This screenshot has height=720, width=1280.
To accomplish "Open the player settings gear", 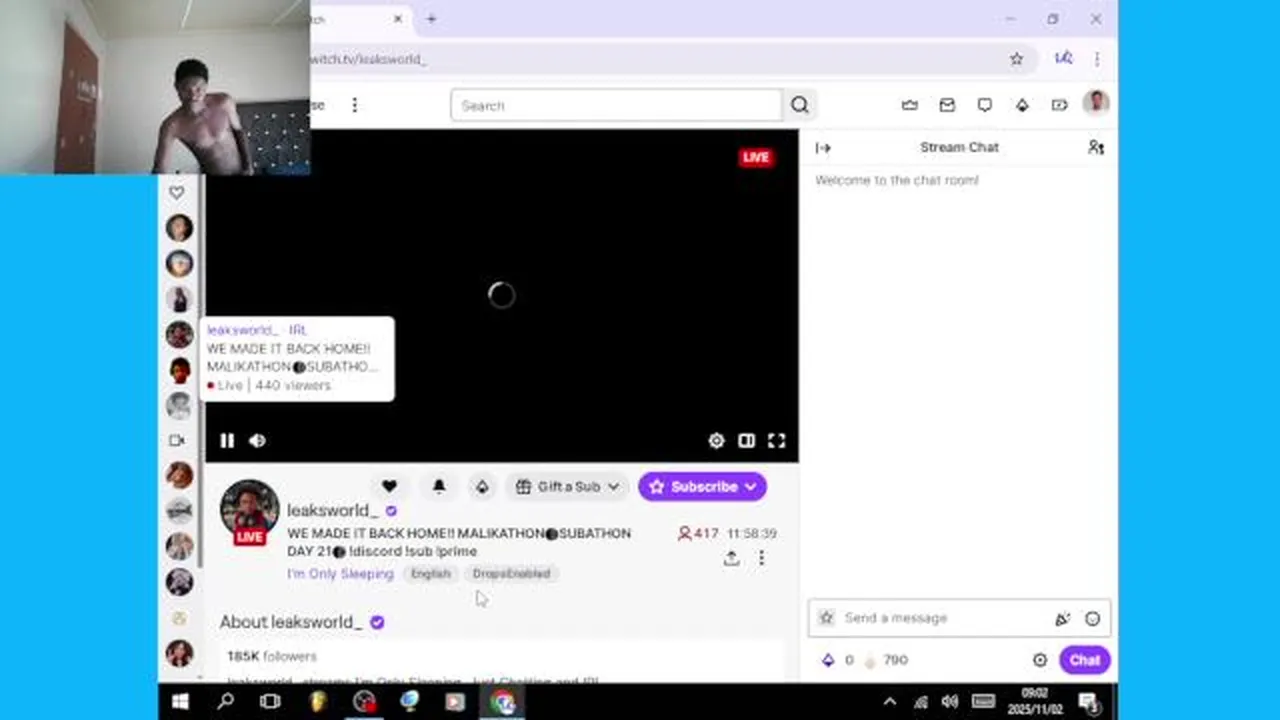I will point(716,440).
